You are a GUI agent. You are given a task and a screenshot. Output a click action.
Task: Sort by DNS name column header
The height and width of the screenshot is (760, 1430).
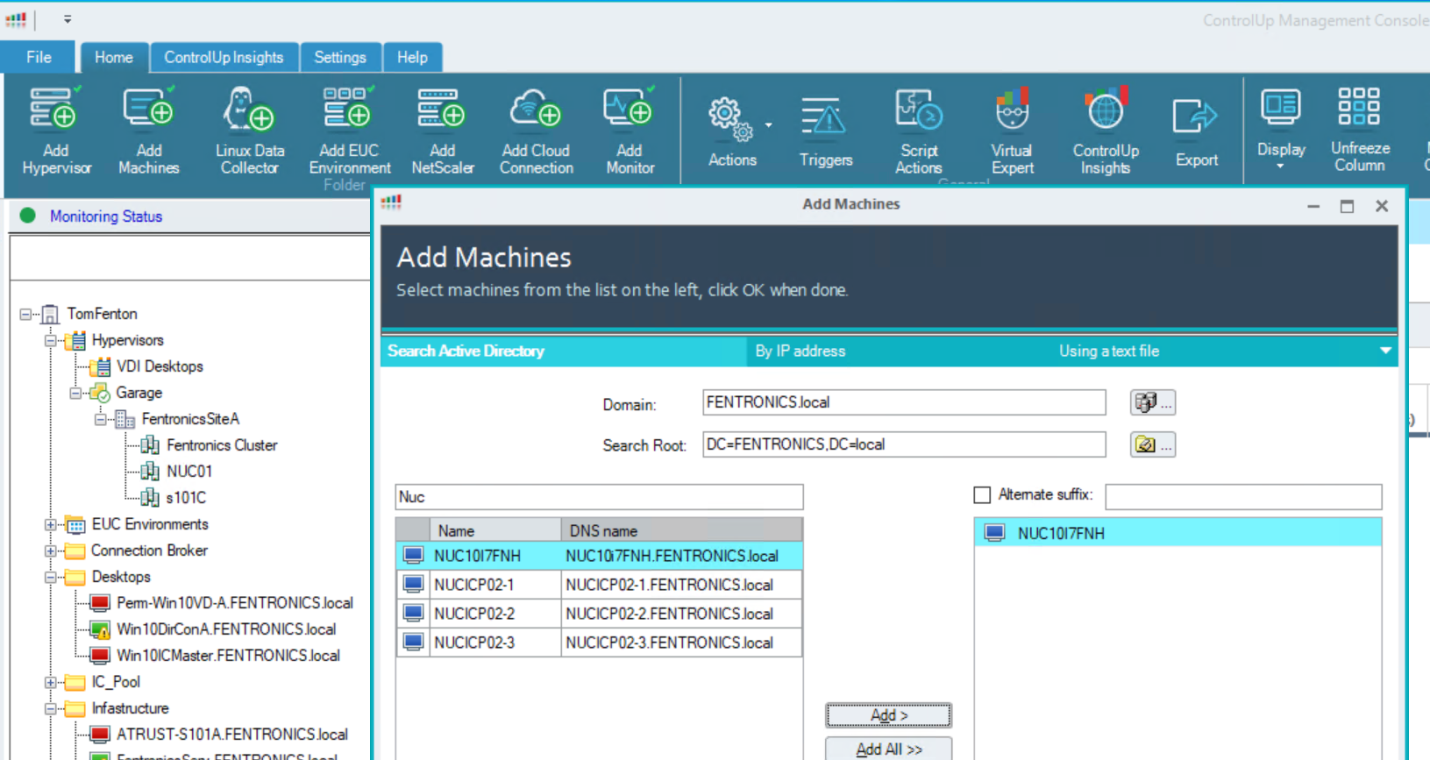click(x=682, y=530)
